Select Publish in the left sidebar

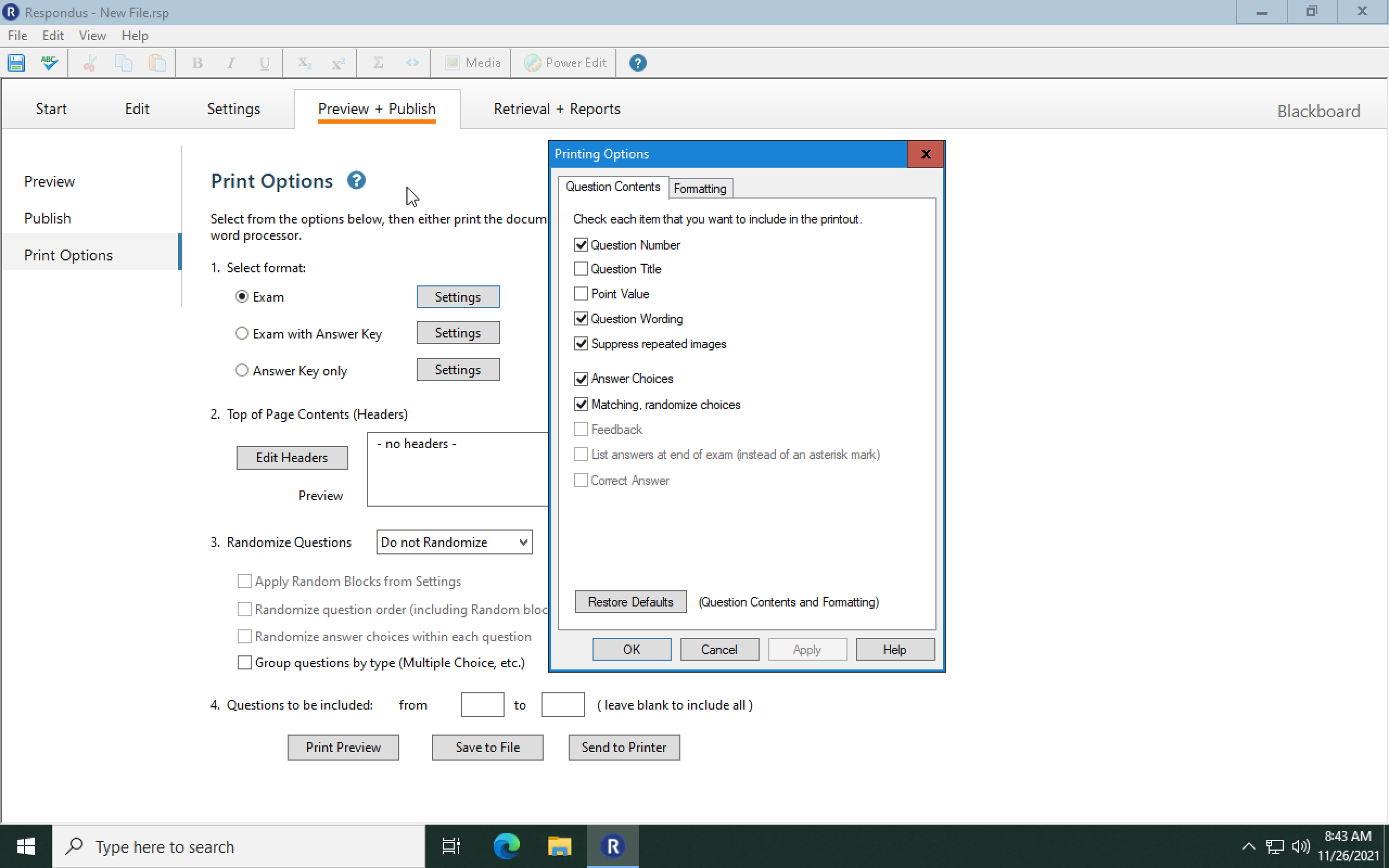click(48, 218)
